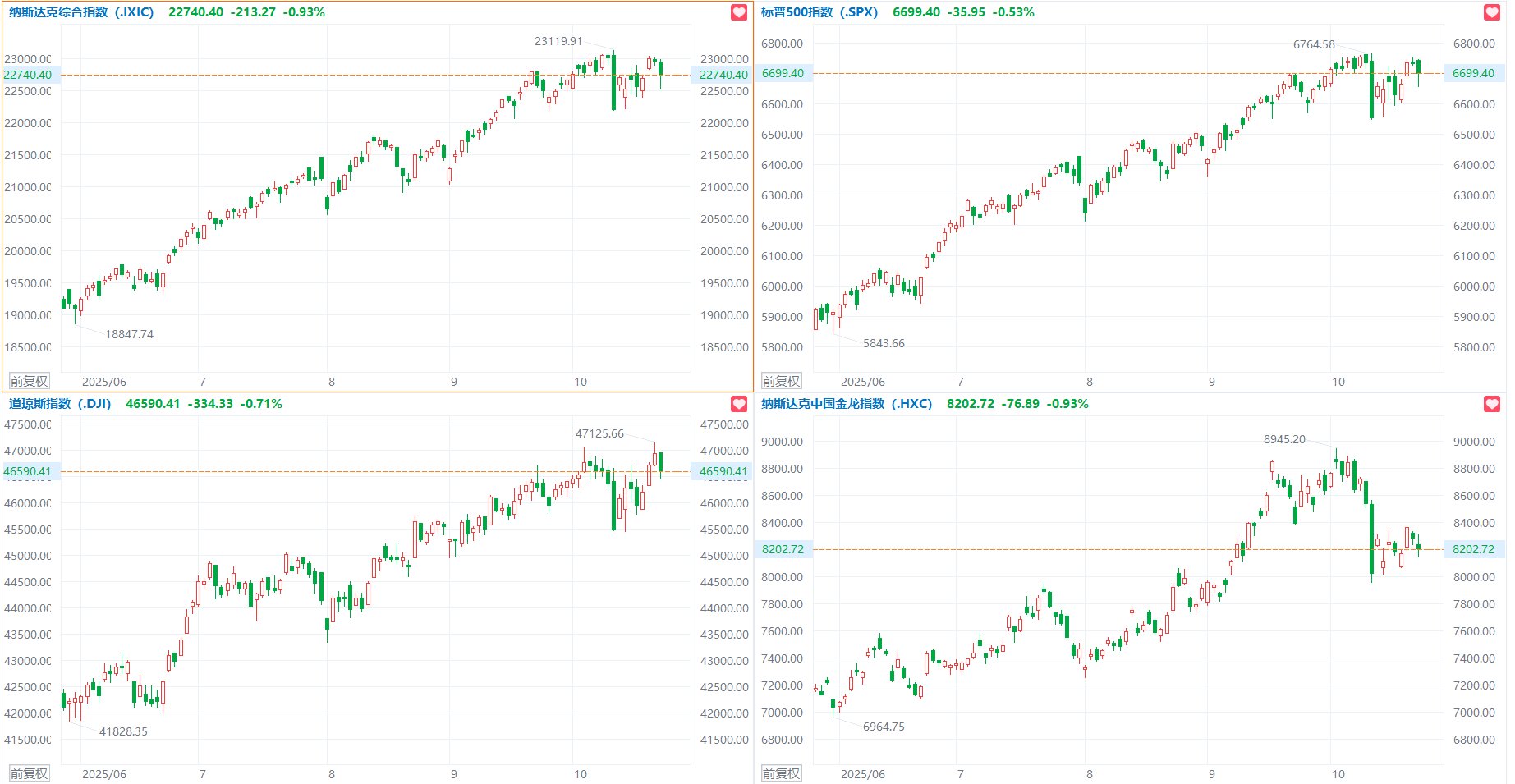The width and height of the screenshot is (1515, 784).
Task: Click the 18847.74 low label on the Nasdaq chart
Action: 129,334
